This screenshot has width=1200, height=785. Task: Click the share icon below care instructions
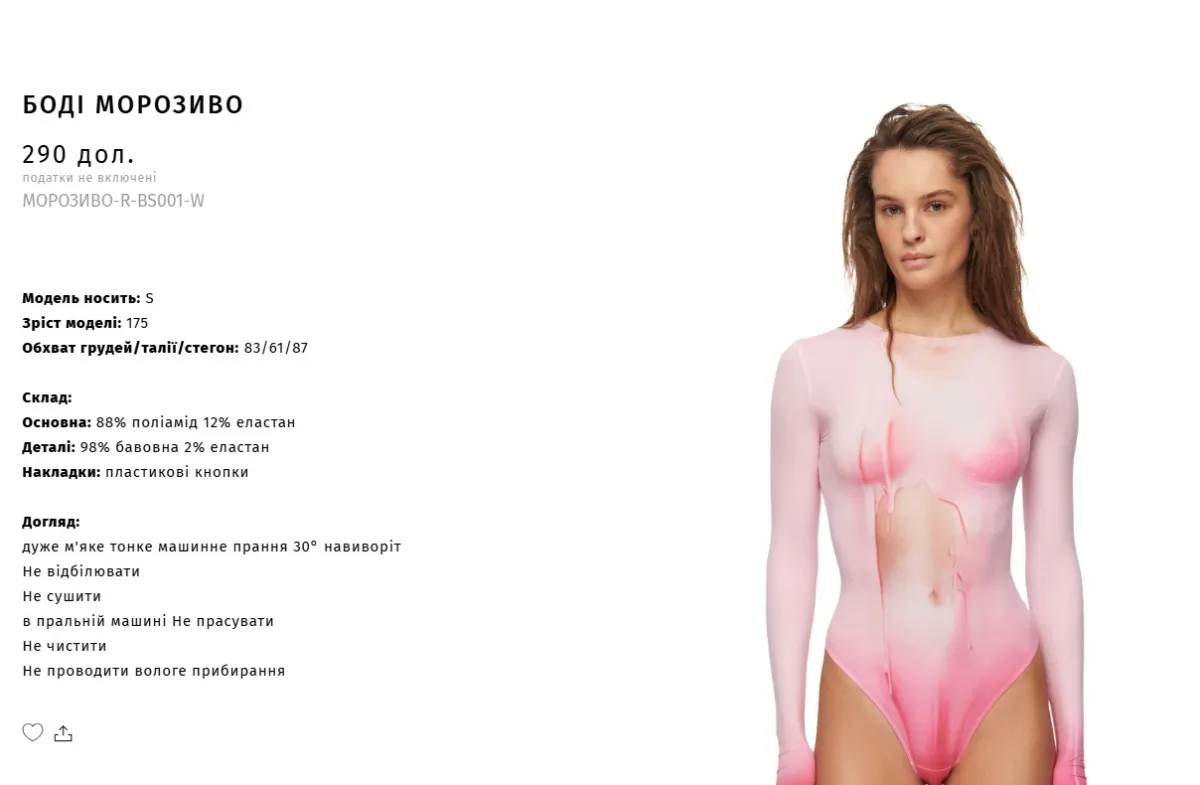[x=63, y=733]
